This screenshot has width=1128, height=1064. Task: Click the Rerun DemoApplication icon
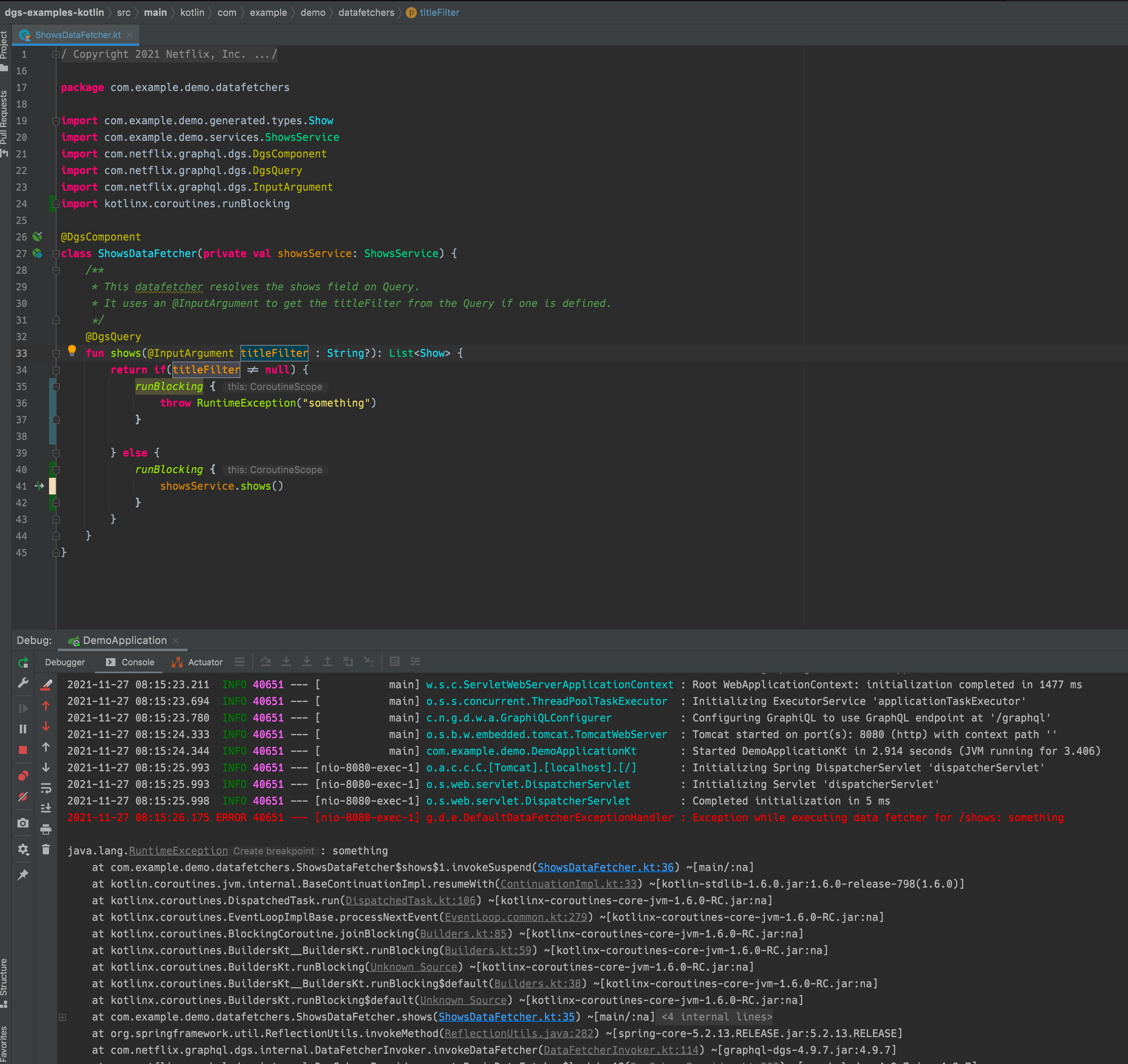[23, 662]
